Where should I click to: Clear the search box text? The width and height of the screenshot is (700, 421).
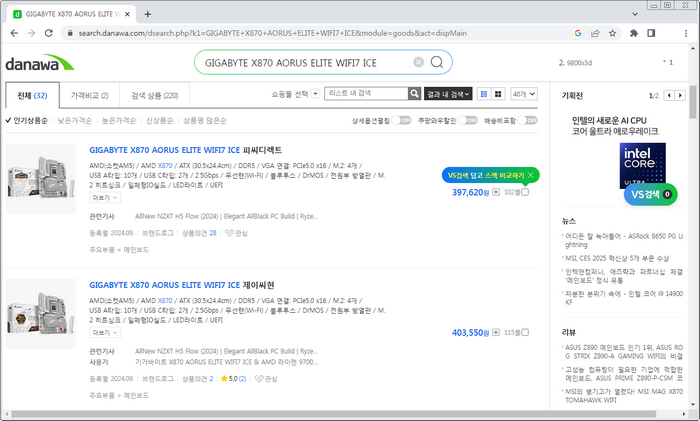pyautogui.click(x=418, y=62)
